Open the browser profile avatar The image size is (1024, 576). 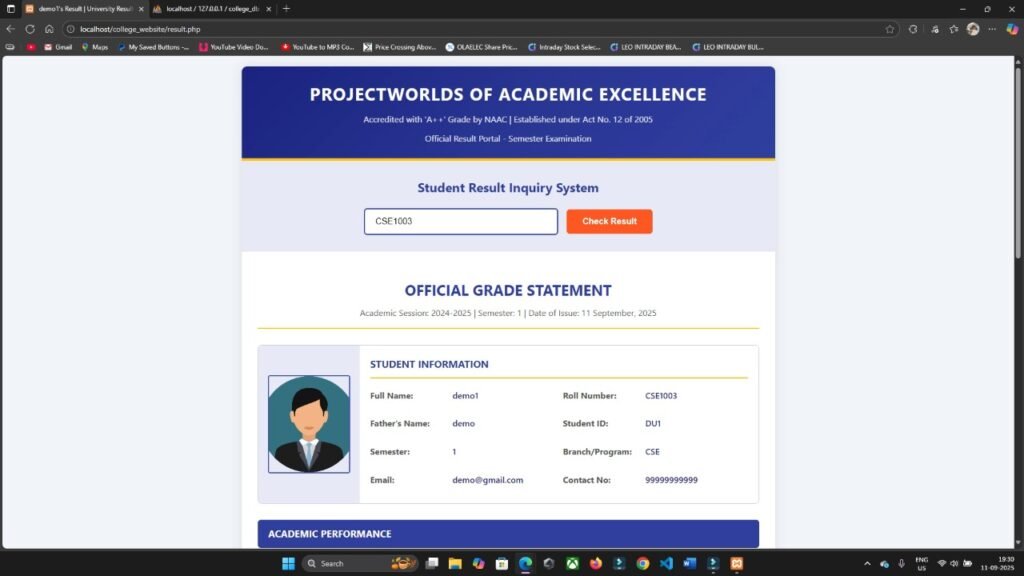[973, 29]
